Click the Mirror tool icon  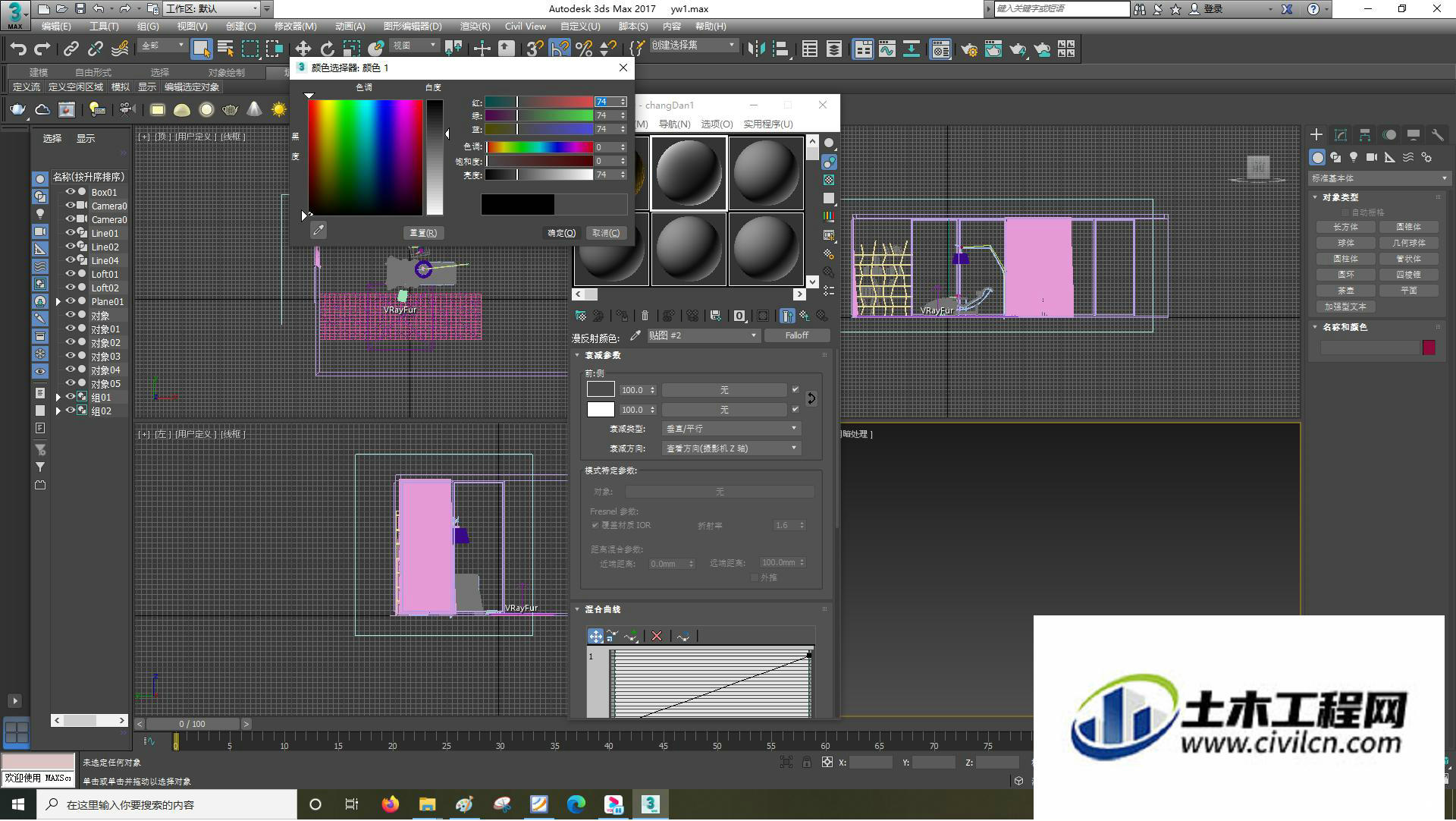tap(756, 49)
